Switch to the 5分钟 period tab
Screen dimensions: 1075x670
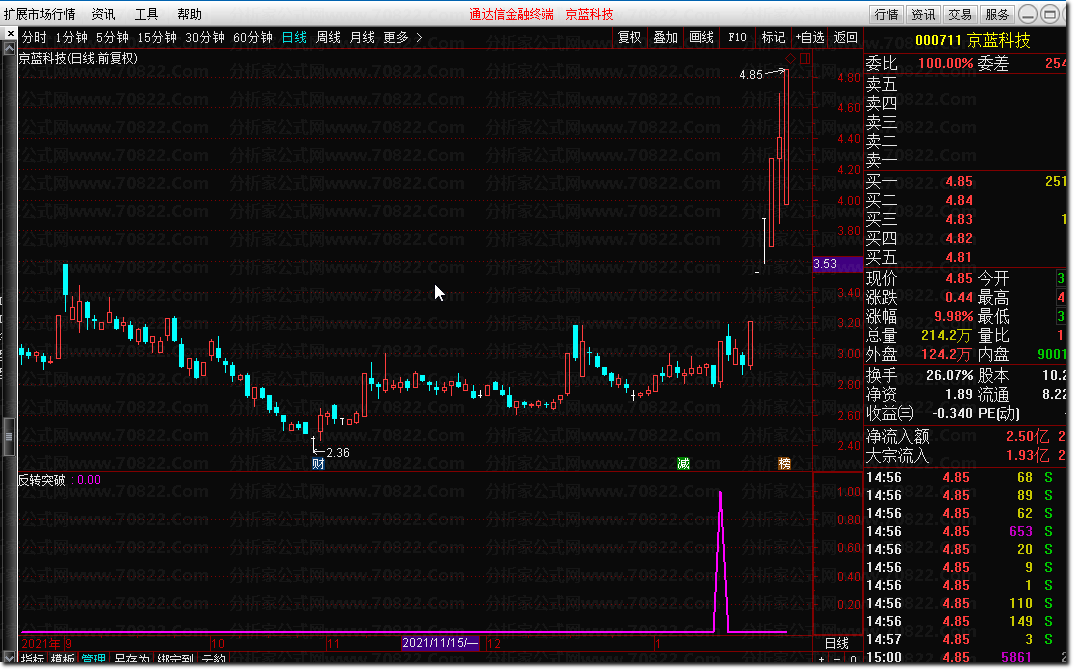[x=112, y=37]
